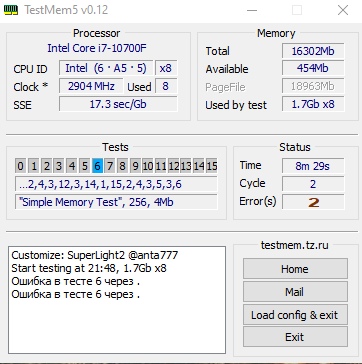Click the 2904 MHz clock value
This screenshot has height=364, width=362.
pyautogui.click(x=91, y=86)
